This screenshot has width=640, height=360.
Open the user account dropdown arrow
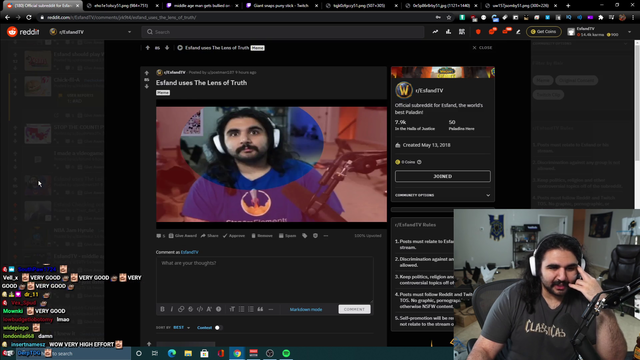(x=629, y=32)
